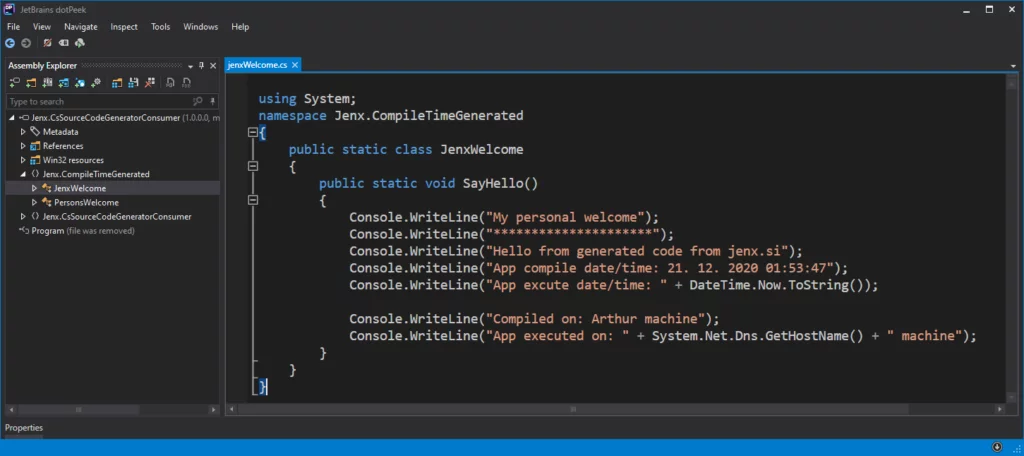Viewport: 1024px width, 456px height.
Task: Collapse the Jenx.CompileTimeGenerated namespace node
Action: pyautogui.click(x=23, y=174)
